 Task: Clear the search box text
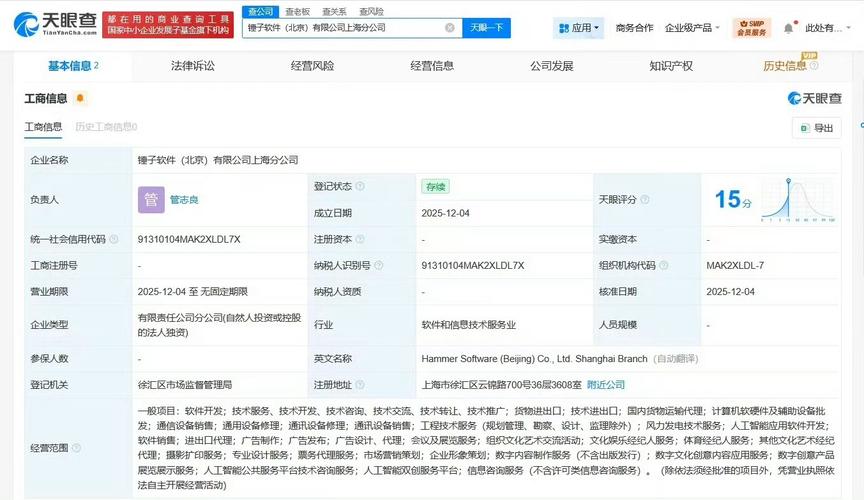(450, 28)
